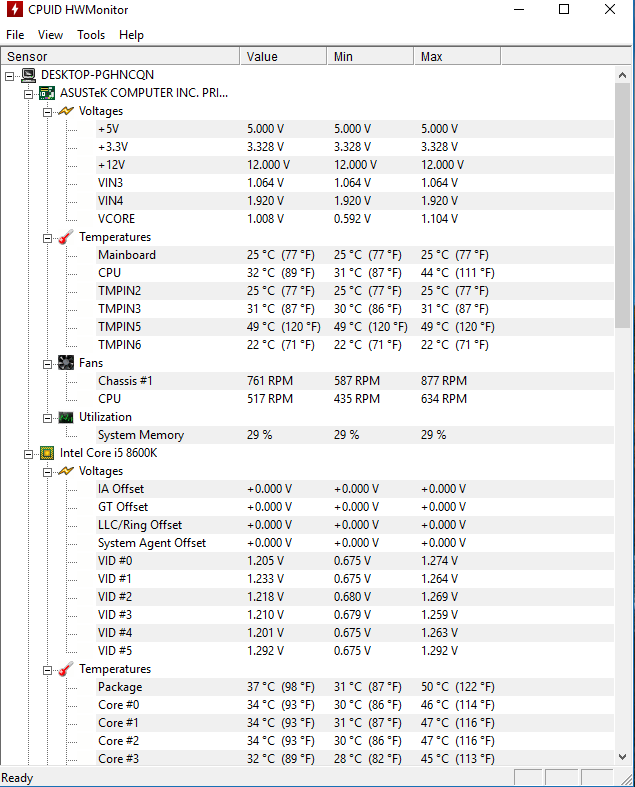The image size is (635, 787).
Task: Click the motherboard Voltages lightning icon
Action: coord(66,111)
